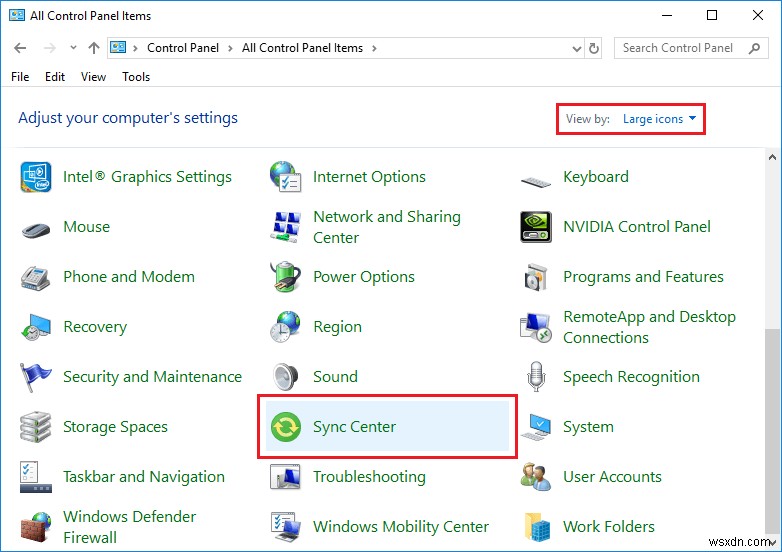The height and width of the screenshot is (552, 782).
Task: Open the Network and Sharing Center icon
Action: tap(285, 227)
